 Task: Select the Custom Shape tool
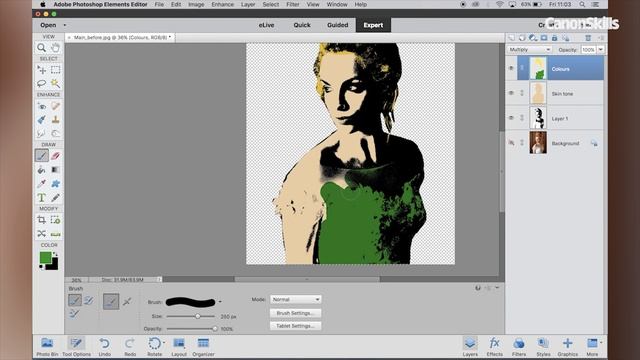(x=56, y=184)
